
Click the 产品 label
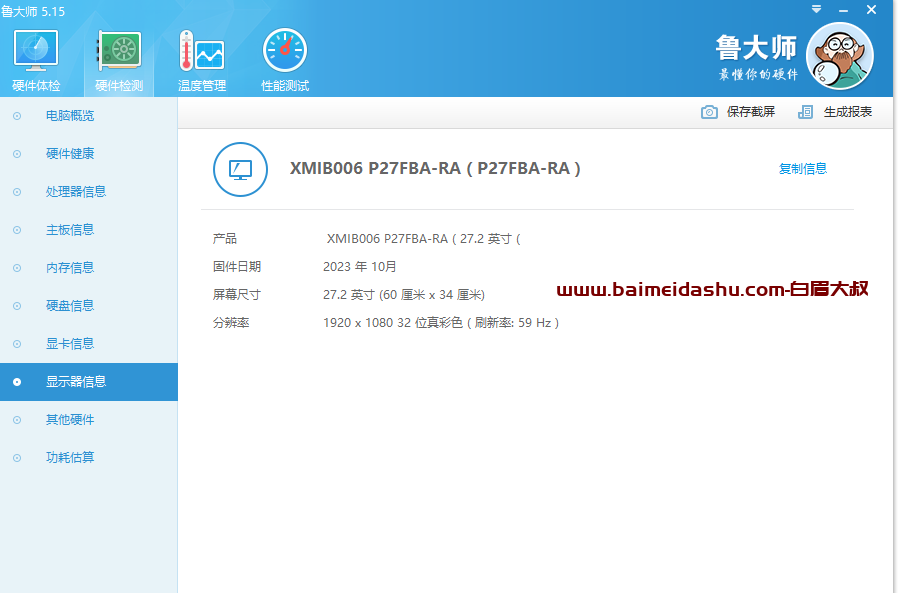225,239
